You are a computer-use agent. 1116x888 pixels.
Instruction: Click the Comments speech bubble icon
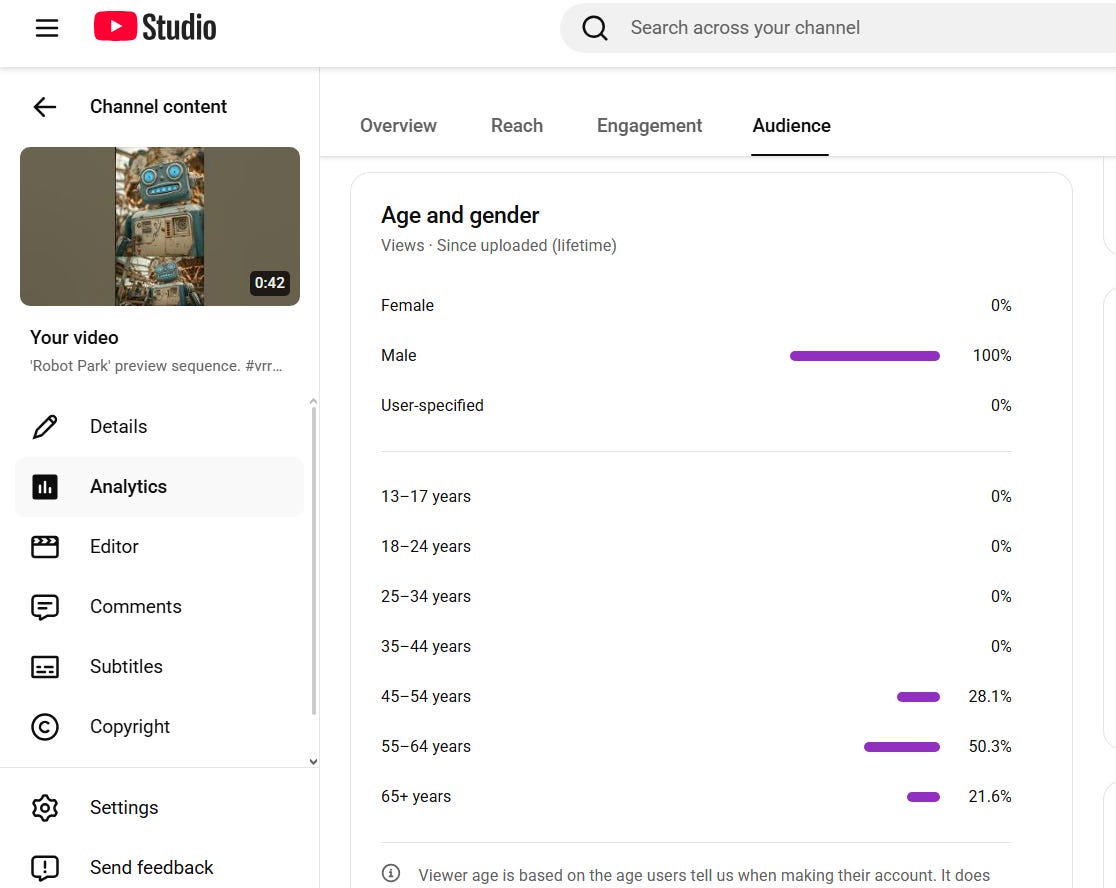pos(45,607)
